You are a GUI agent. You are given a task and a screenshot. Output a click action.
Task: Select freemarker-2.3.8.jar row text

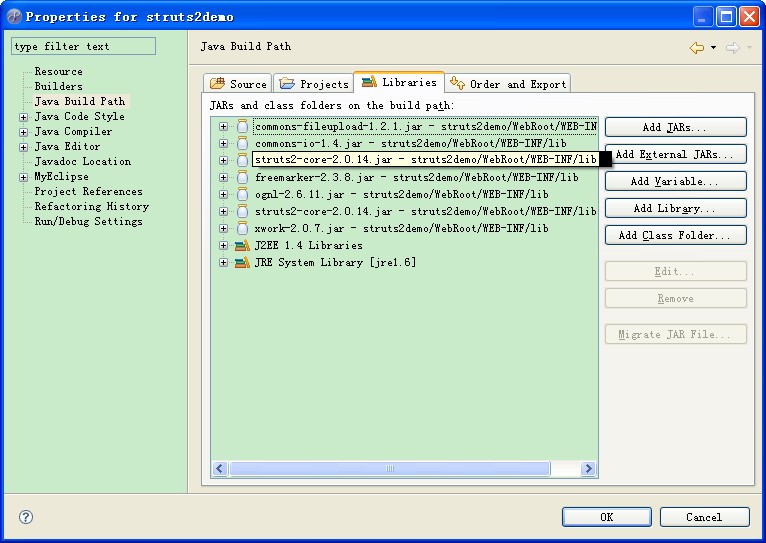[416, 177]
